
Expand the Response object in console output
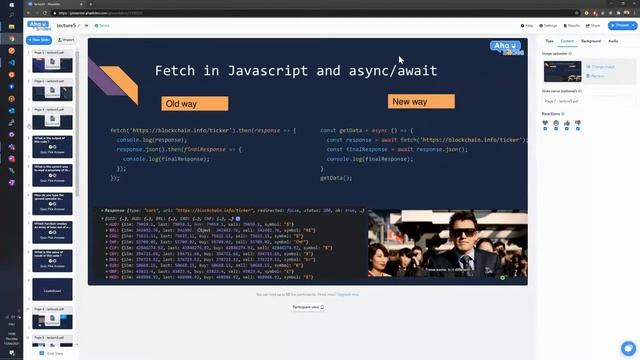tap(102, 211)
